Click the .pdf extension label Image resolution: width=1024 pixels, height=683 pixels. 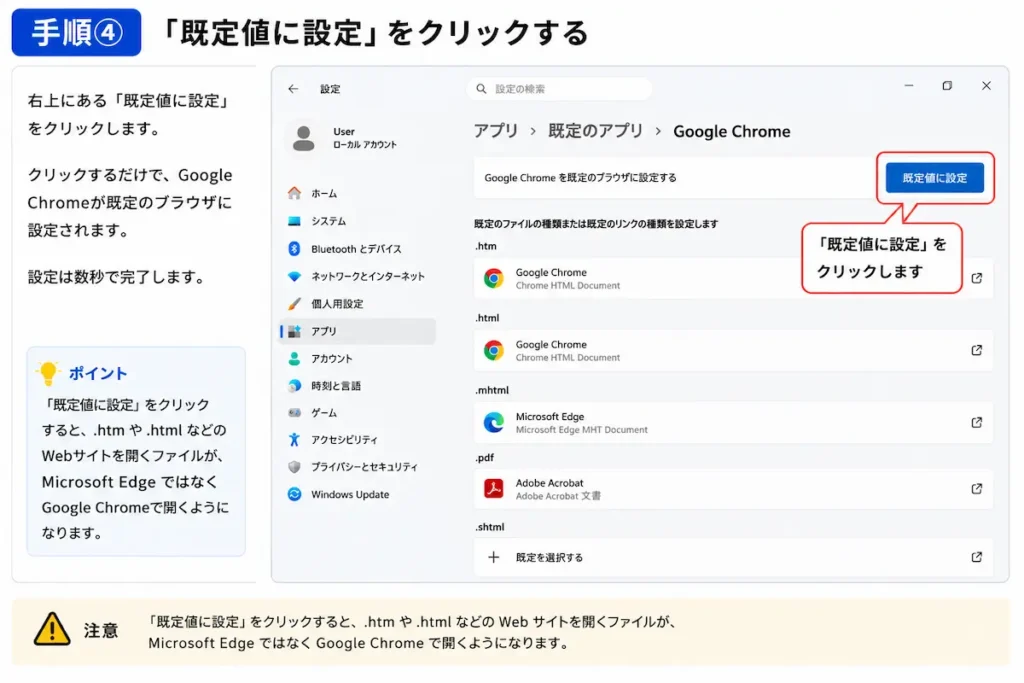[485, 458]
